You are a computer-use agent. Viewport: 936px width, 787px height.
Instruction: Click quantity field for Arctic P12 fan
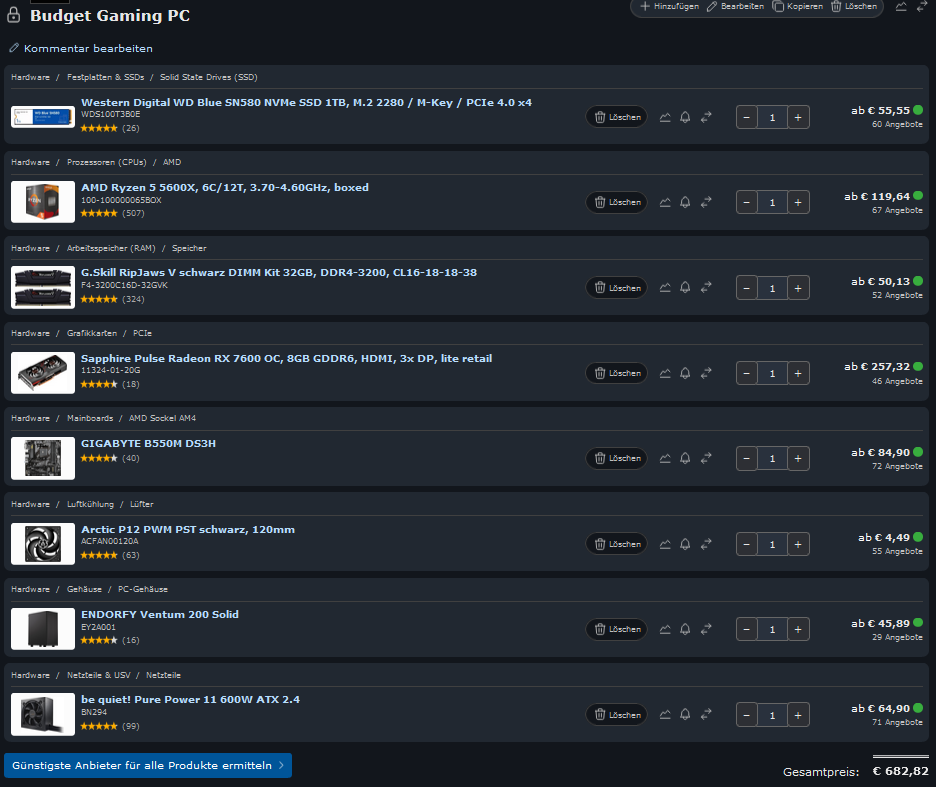[772, 544]
